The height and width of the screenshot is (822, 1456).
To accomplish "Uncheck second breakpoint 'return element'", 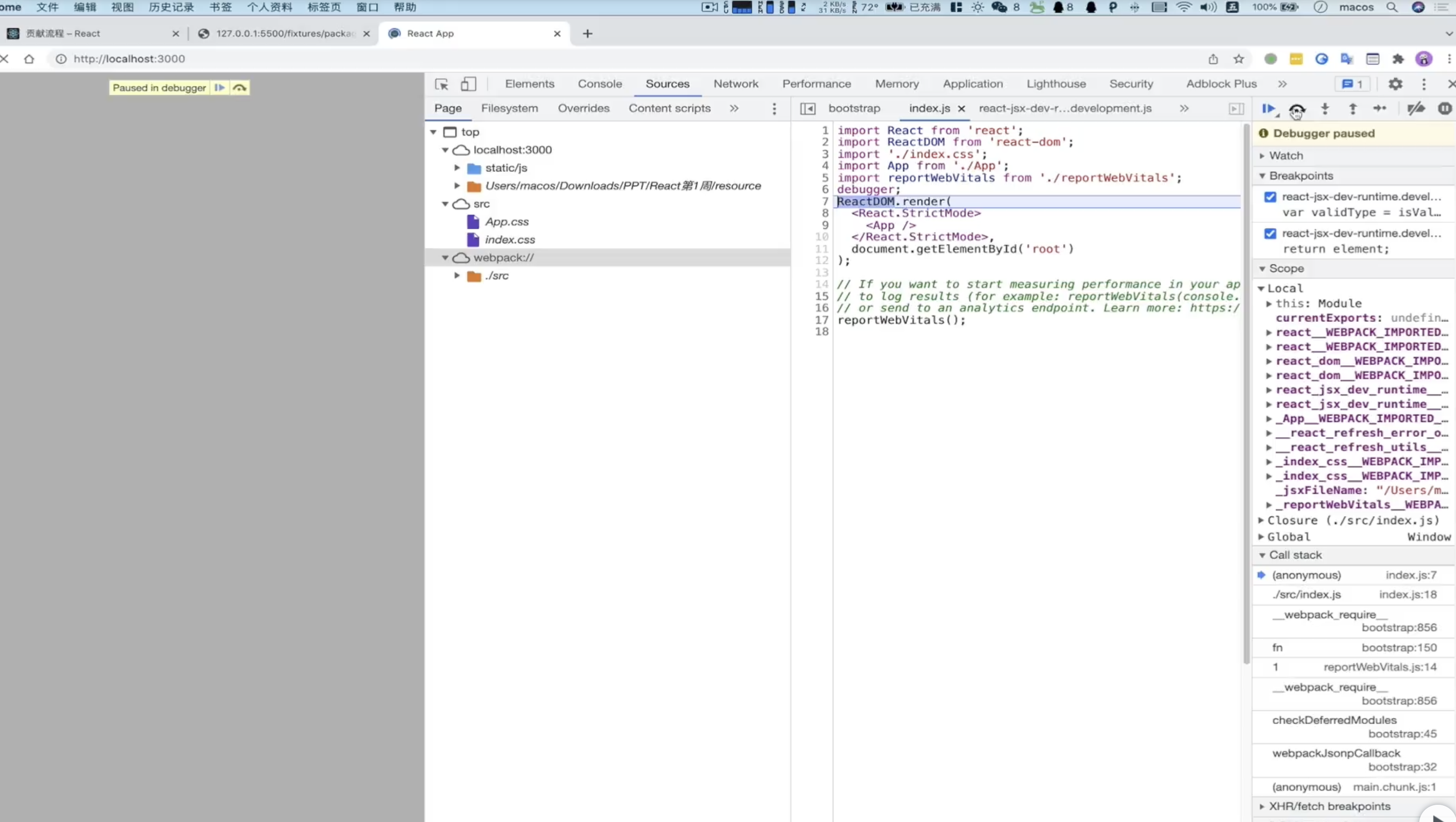I will coord(1270,233).
